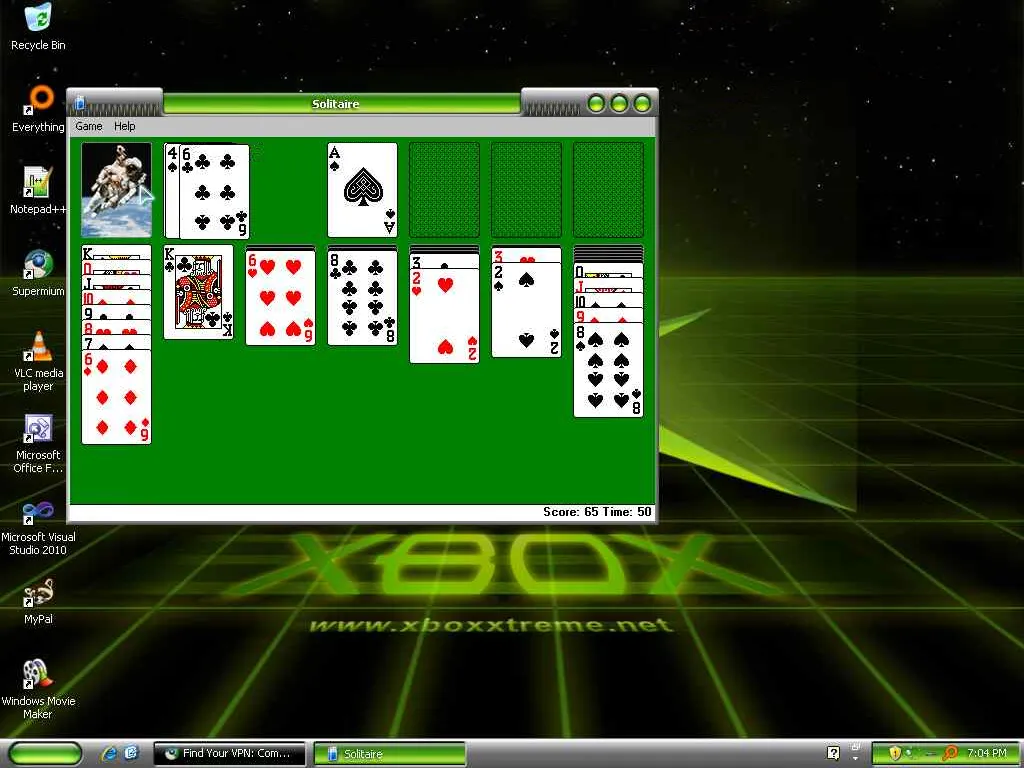
Task: Select the Ace of spades foundation card
Action: [x=362, y=190]
